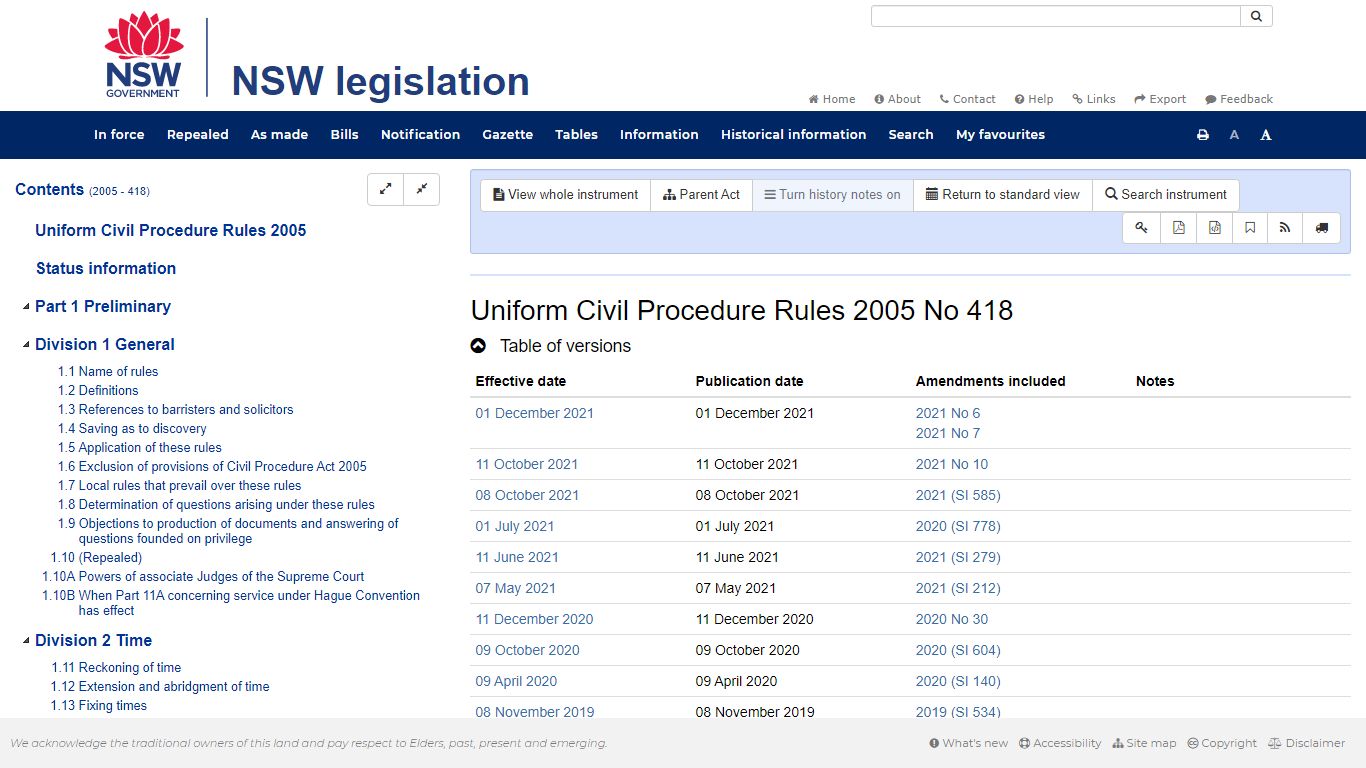
Task: Open amendment 2021 No 6
Action: 948,414
